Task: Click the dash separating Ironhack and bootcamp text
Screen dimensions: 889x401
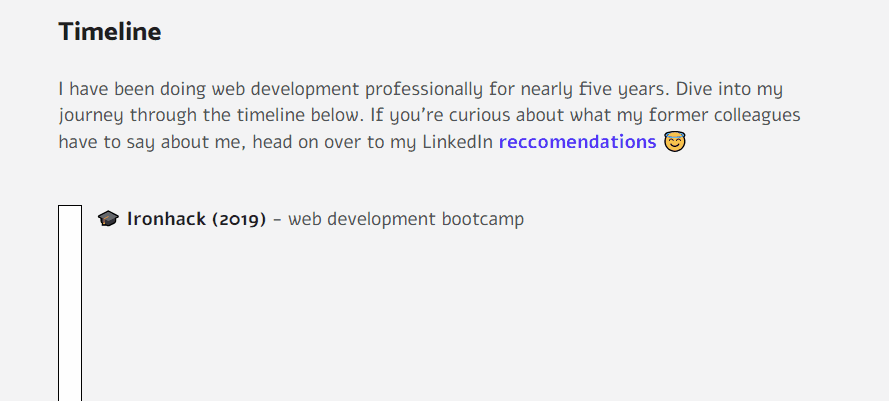Action: (x=277, y=219)
